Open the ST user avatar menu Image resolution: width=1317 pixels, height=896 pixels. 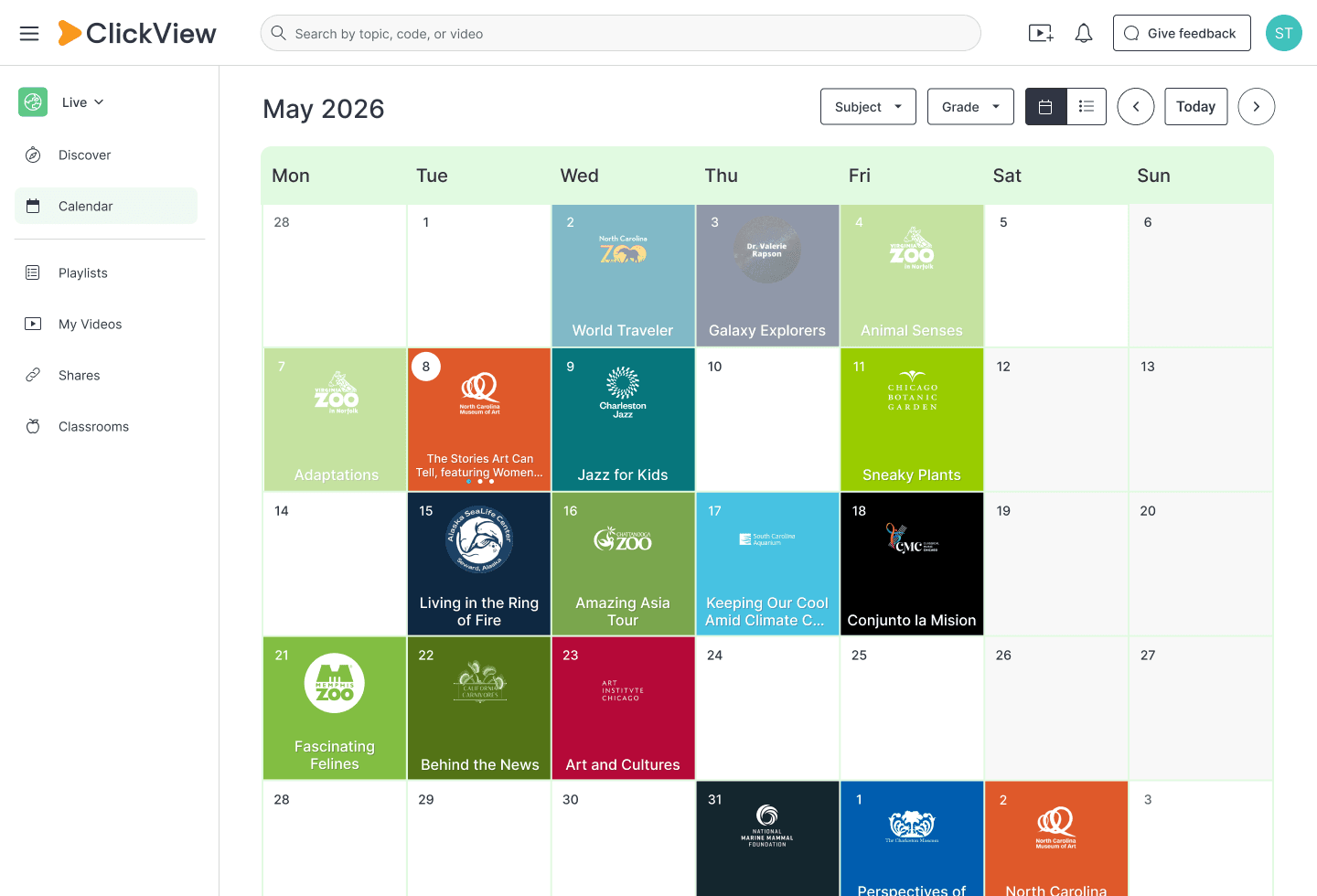pos(1284,33)
